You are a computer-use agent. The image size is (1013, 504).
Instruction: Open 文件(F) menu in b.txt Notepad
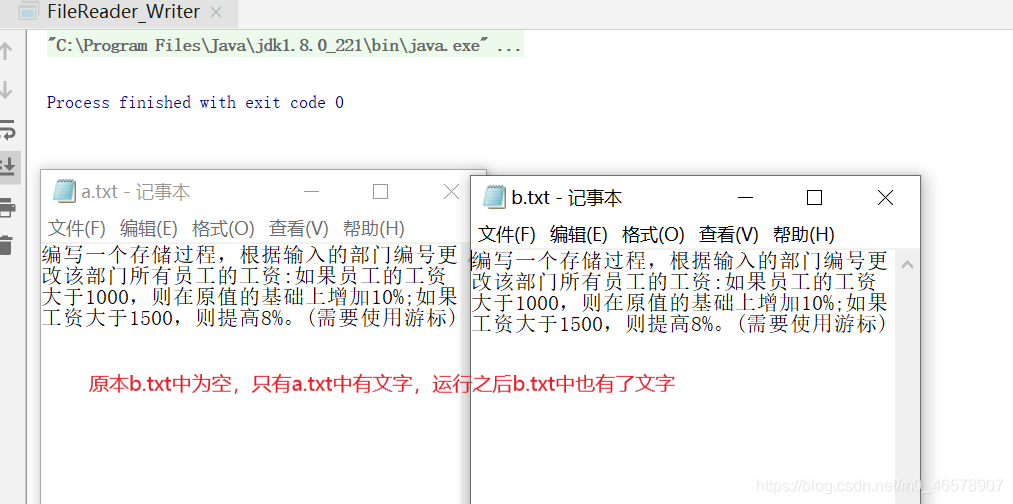click(507, 234)
